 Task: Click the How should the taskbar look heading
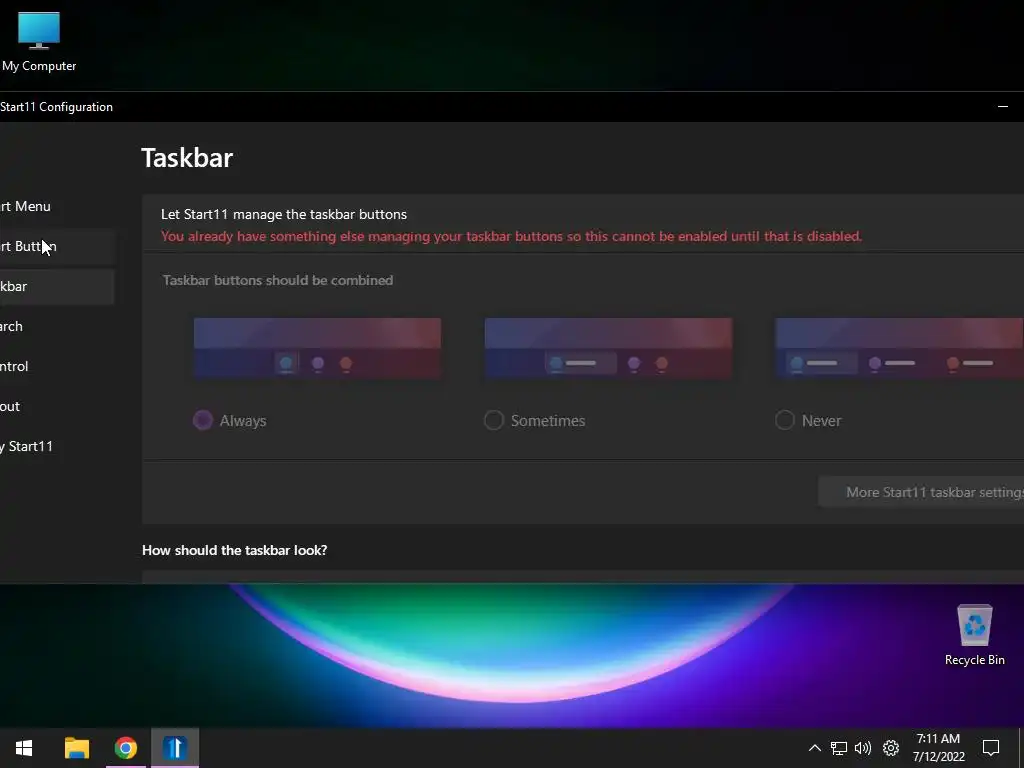click(x=234, y=550)
